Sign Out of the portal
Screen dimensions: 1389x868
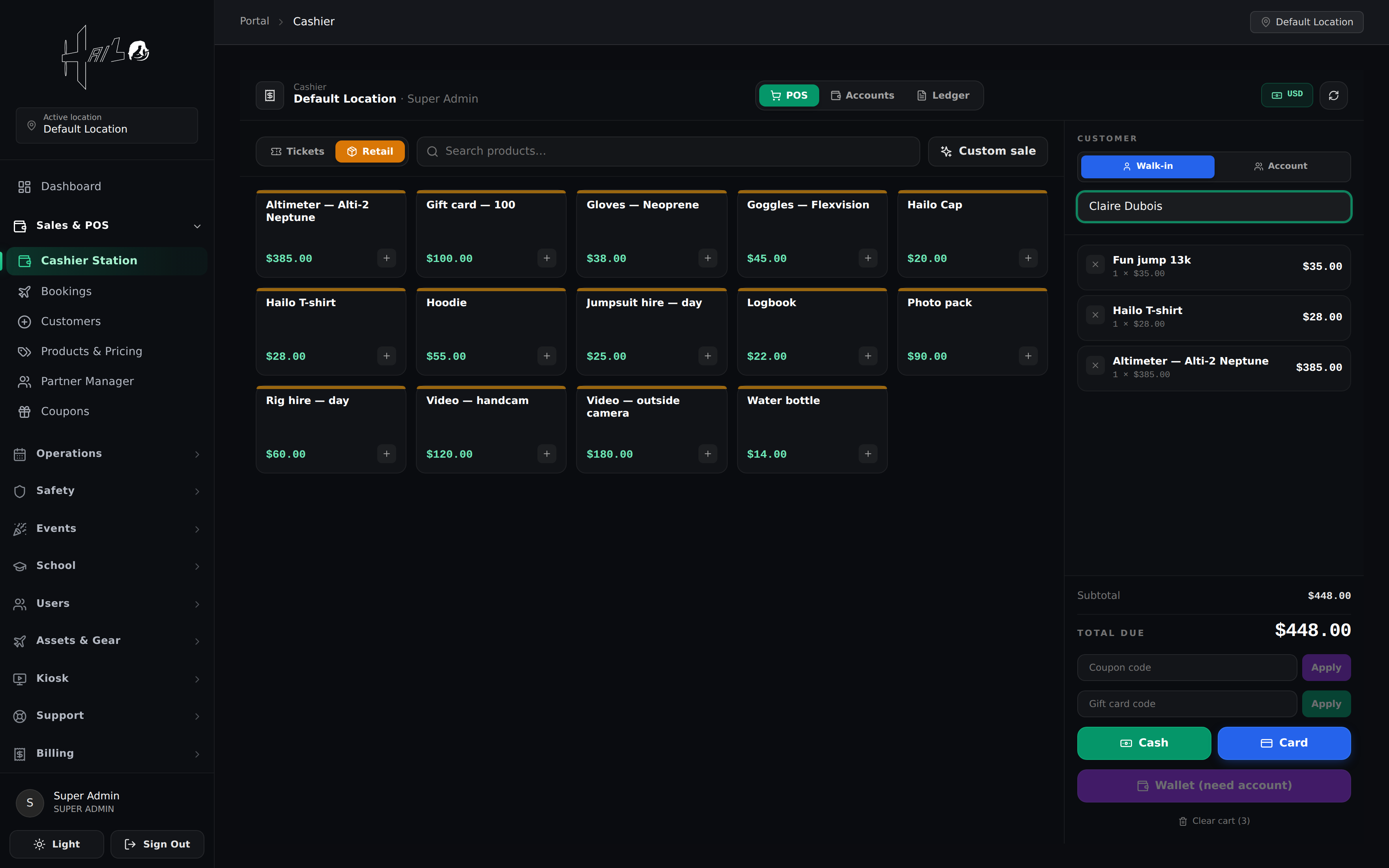pyautogui.click(x=157, y=844)
